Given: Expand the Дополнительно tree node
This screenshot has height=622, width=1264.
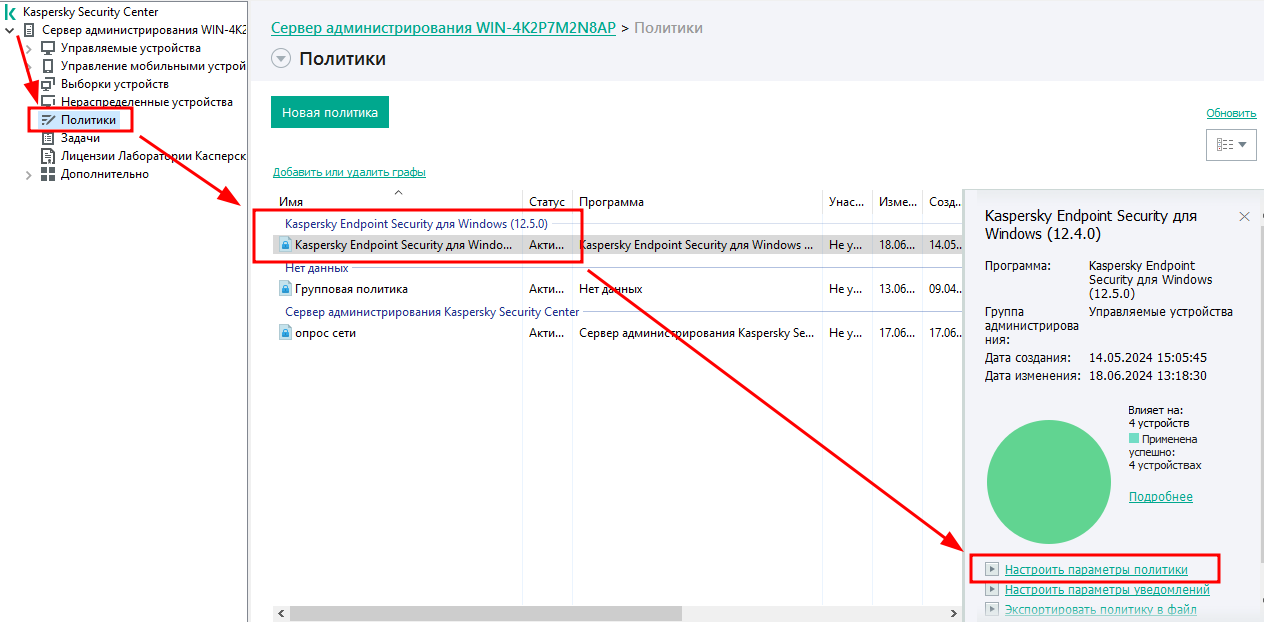Looking at the screenshot, I should pyautogui.click(x=28, y=174).
